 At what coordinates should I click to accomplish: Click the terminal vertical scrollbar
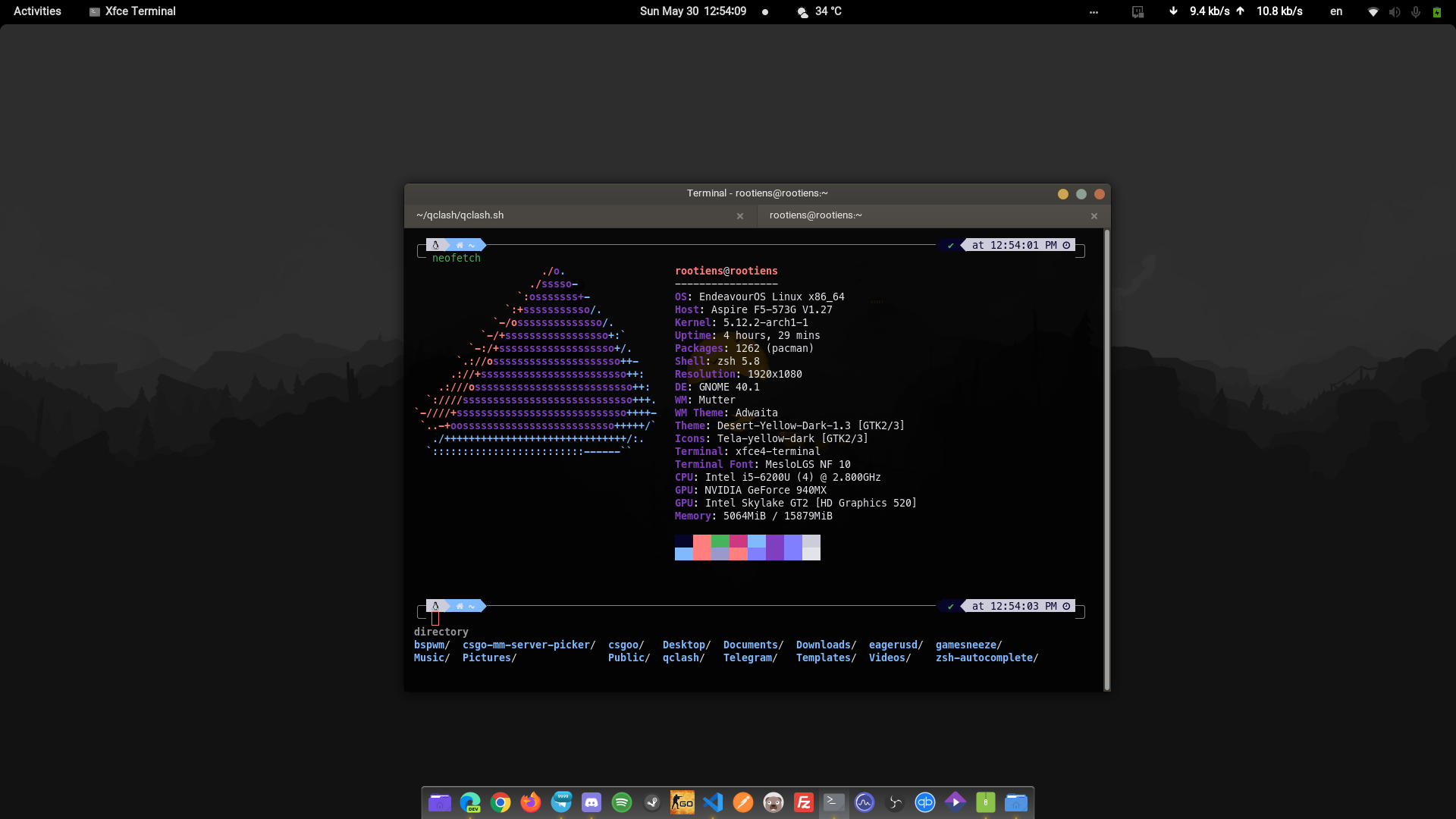pos(1107,460)
